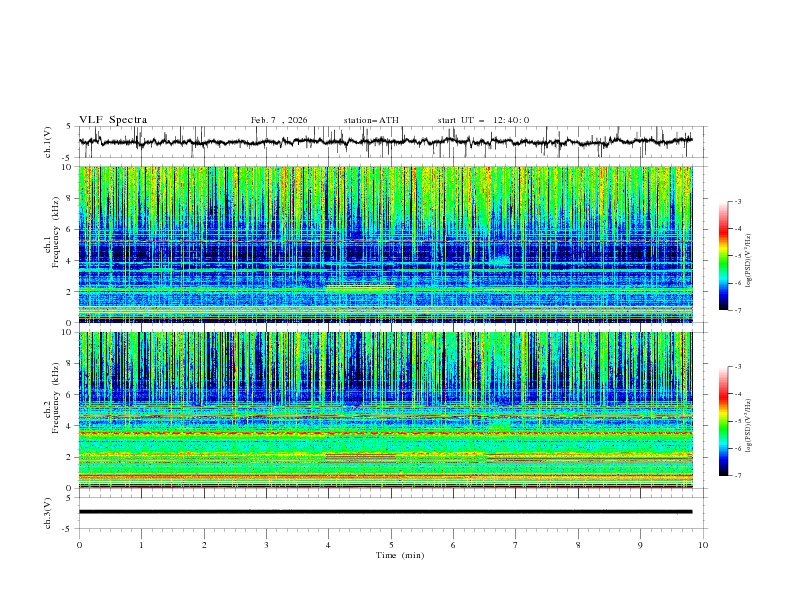The height and width of the screenshot is (612, 792).
Task: Click inside the ch.1 spectrogram panel
Action: click(385, 244)
